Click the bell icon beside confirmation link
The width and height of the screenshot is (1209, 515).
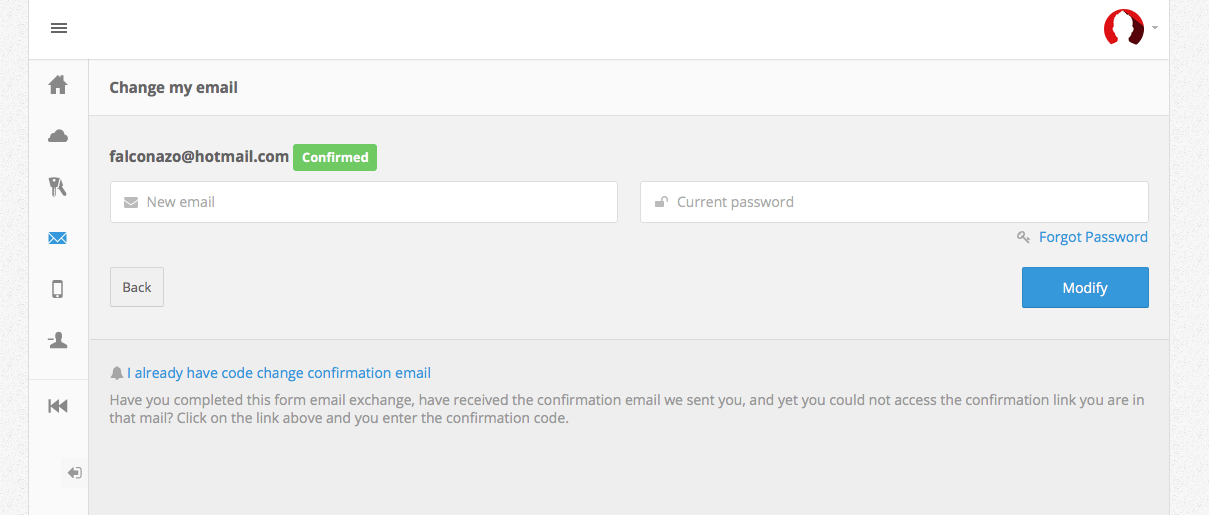117,373
